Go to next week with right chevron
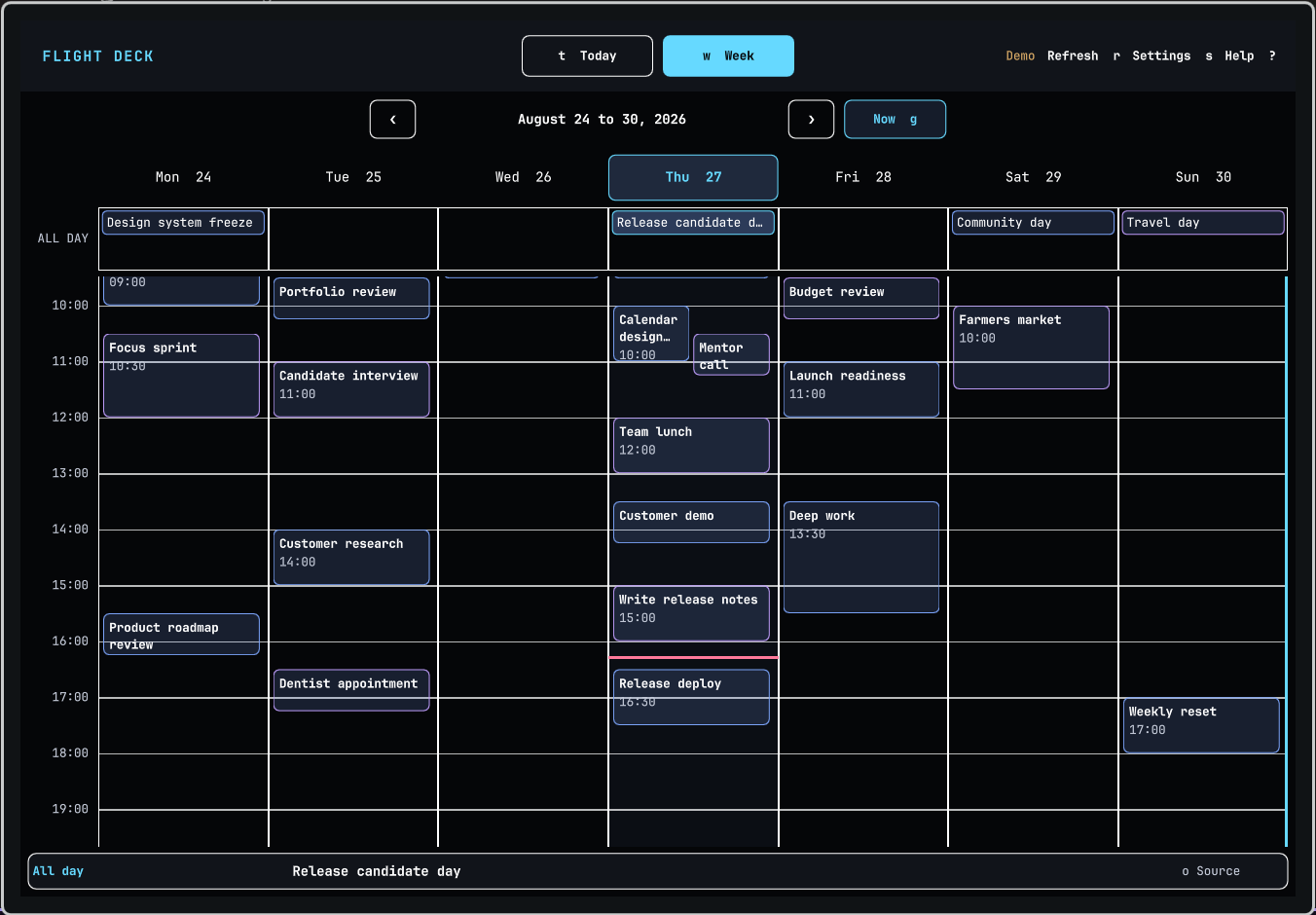 (x=811, y=120)
